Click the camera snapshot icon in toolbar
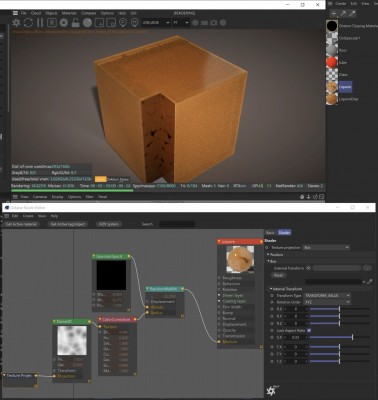The width and height of the screenshot is (378, 400). coord(214,23)
